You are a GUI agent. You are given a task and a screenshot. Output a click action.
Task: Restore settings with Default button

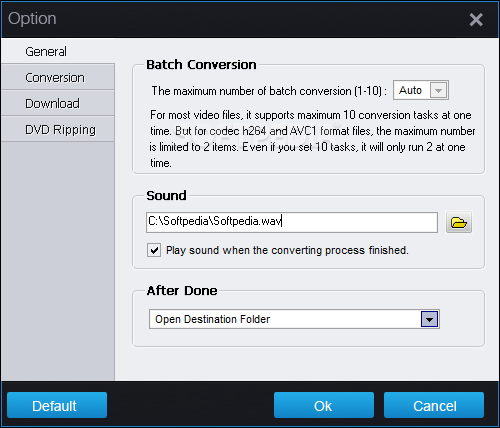tap(57, 405)
